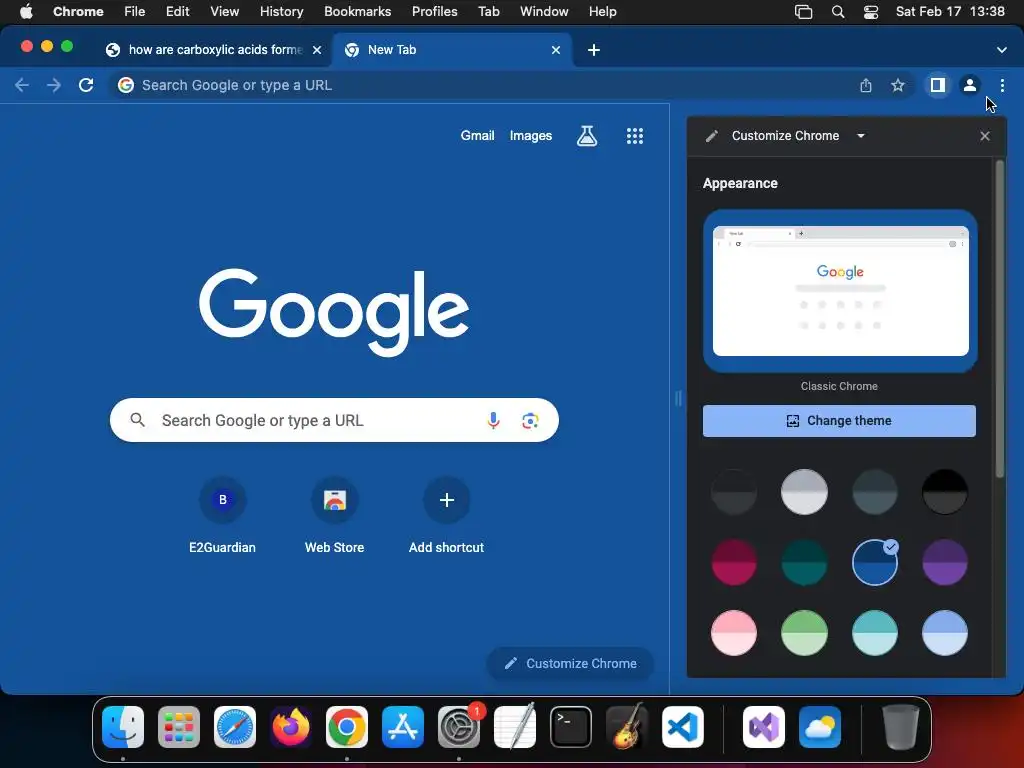This screenshot has height=768, width=1024.
Task: Open Visual Studio Code in the dock
Action: coord(682,727)
